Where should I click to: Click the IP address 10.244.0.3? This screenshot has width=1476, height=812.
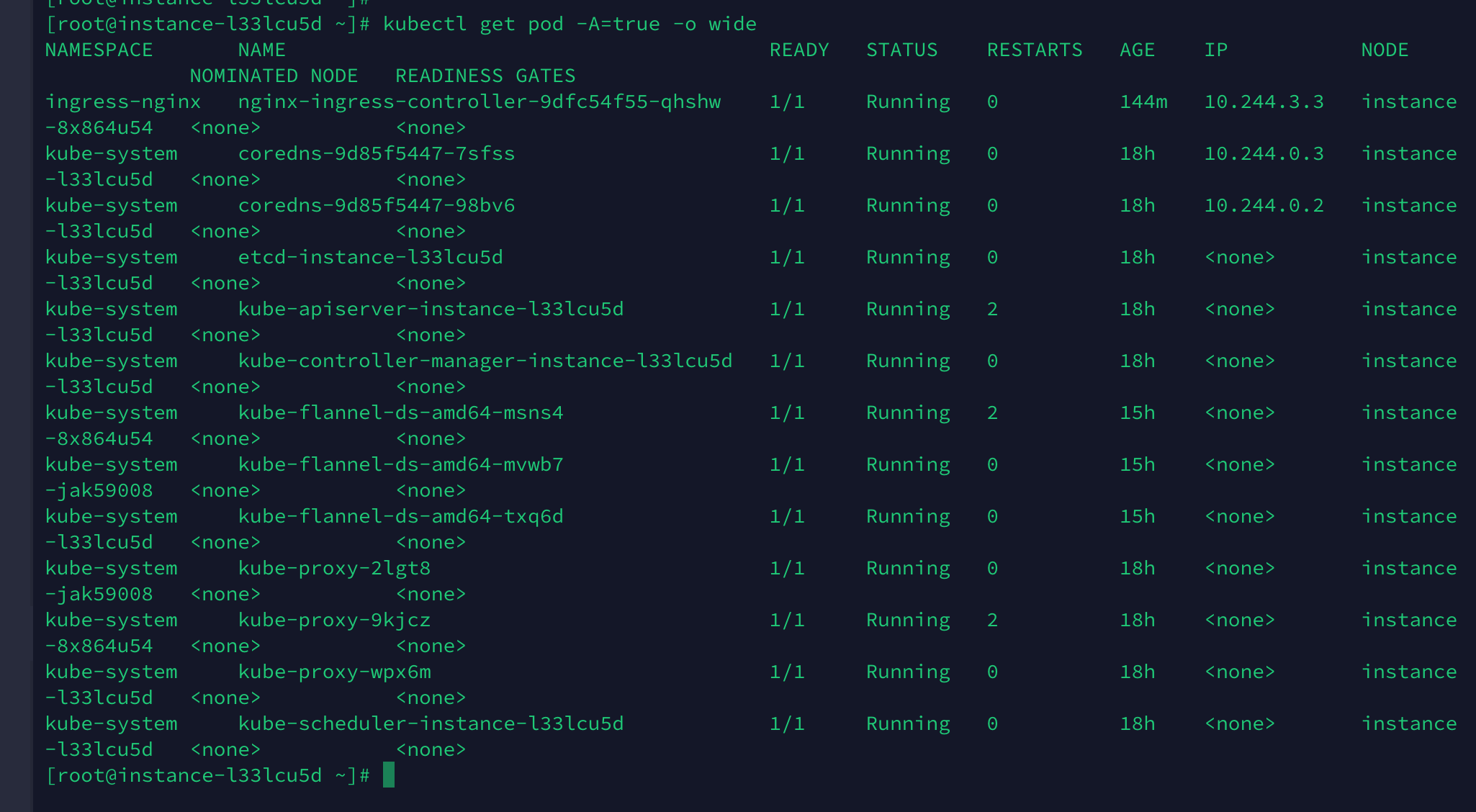[1264, 153]
